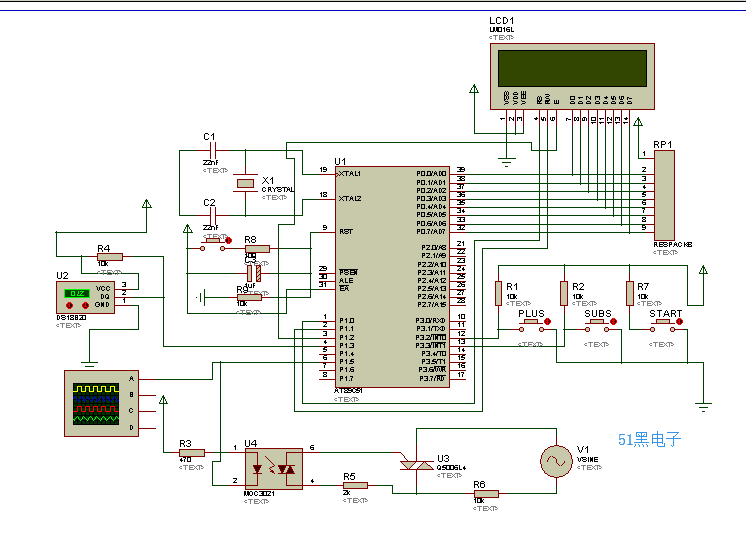The image size is (746, 536).
Task: Select the V1 VSINE source
Action: click(556, 461)
